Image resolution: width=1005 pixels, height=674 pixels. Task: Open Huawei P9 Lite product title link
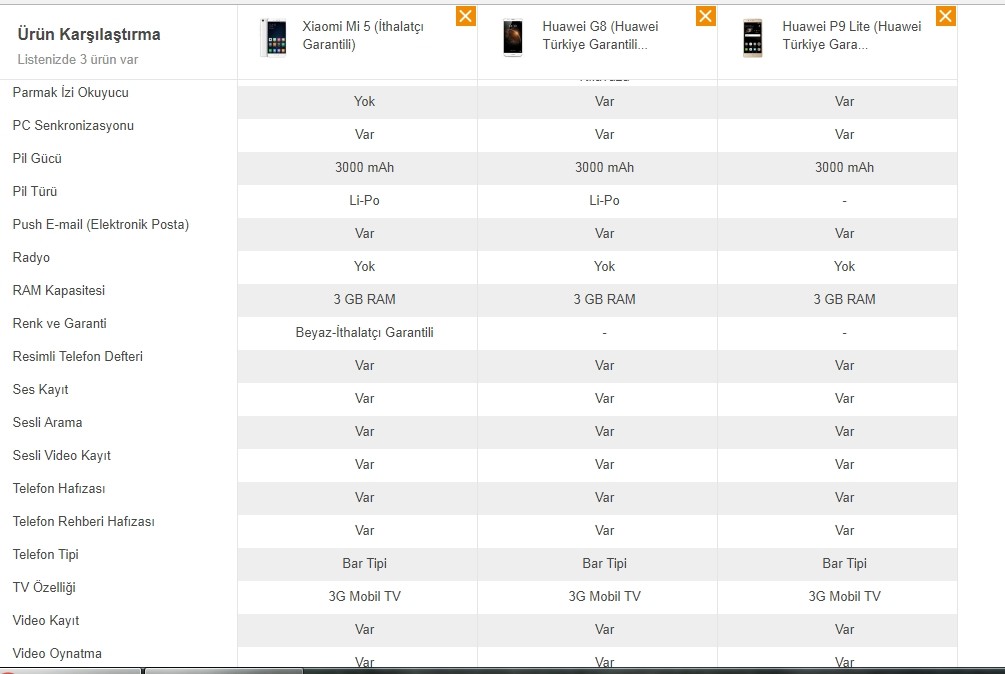click(851, 35)
